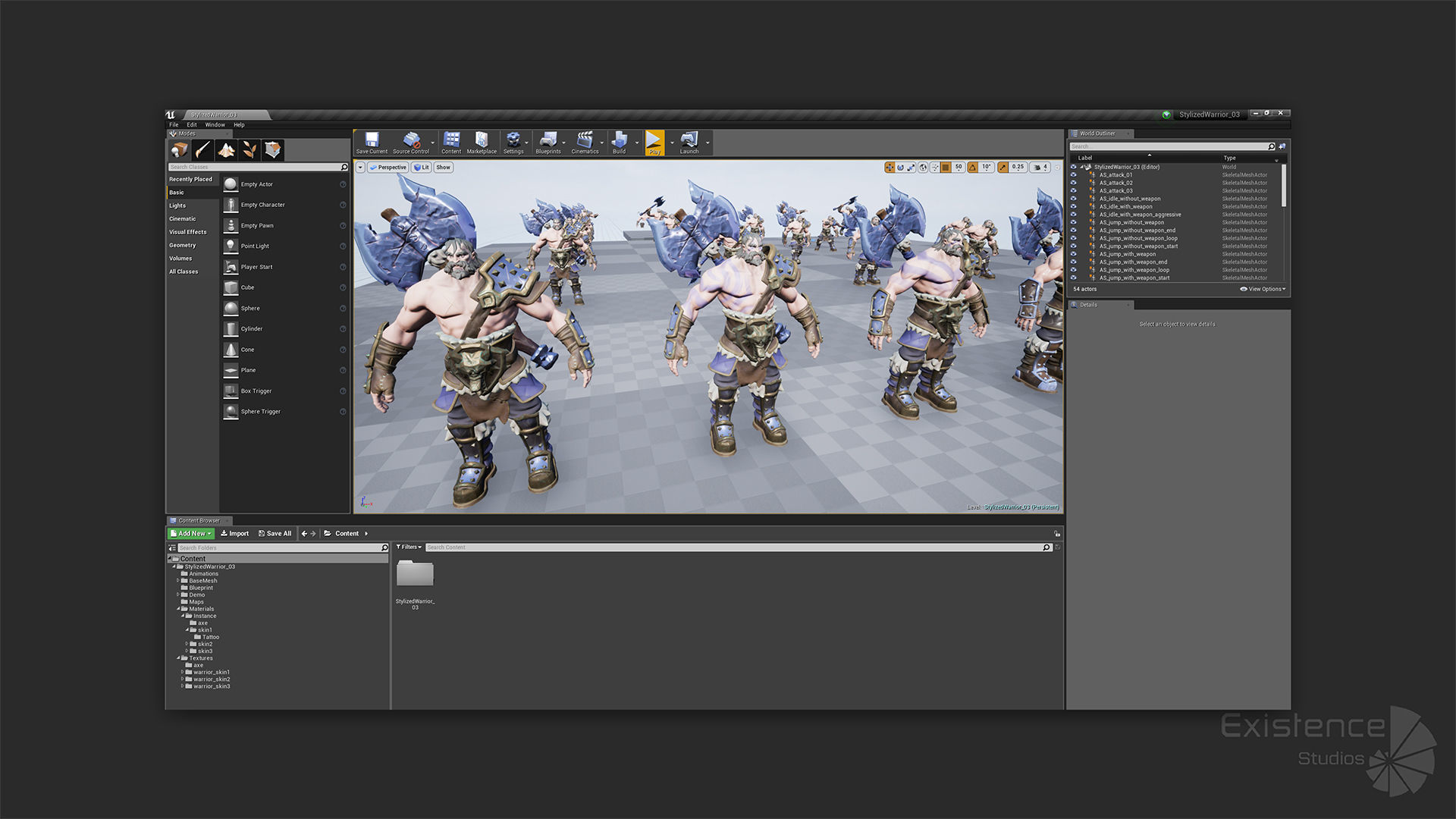Screen dimensions: 1456x819
Task: Select Place mode icon
Action: point(179,150)
